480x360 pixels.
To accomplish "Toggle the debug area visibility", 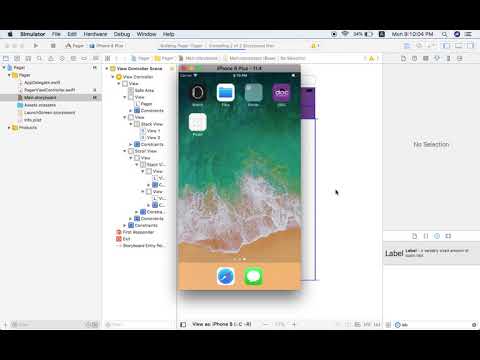I will [458, 46].
